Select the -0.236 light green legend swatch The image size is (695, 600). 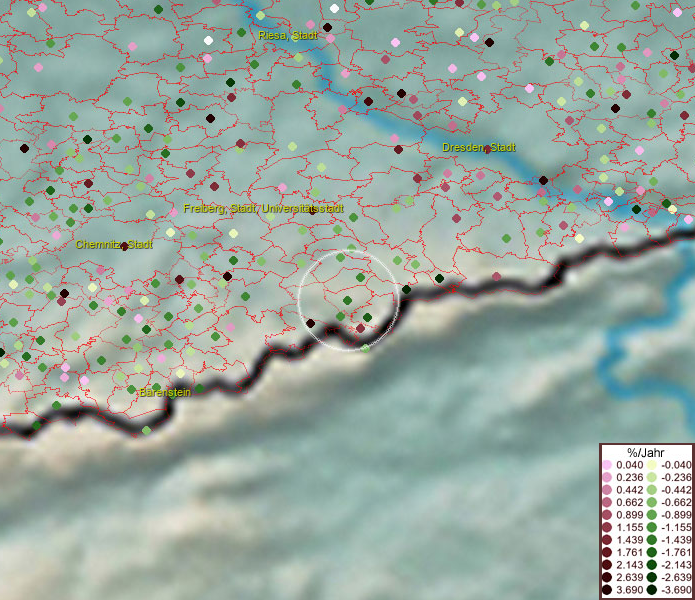[651, 478]
